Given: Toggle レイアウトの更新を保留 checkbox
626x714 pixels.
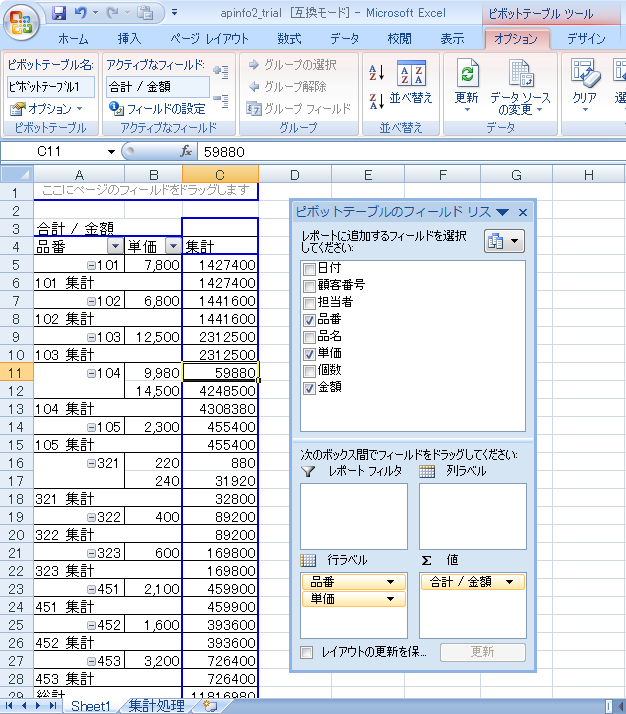Looking at the screenshot, I should [x=308, y=652].
